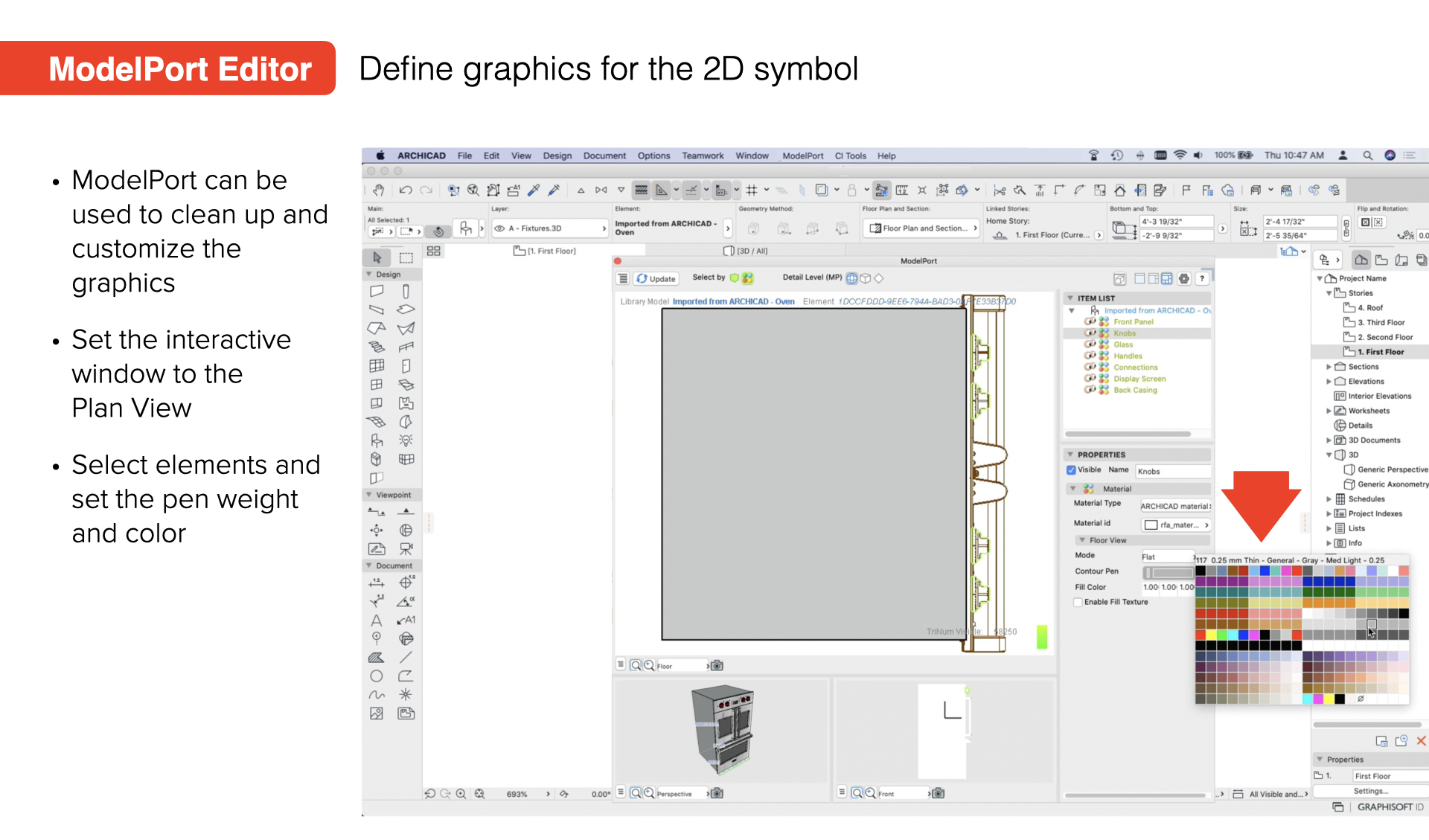Image resolution: width=1429 pixels, height=840 pixels.
Task: Choose the Text tool in Document section
Action: [x=377, y=620]
